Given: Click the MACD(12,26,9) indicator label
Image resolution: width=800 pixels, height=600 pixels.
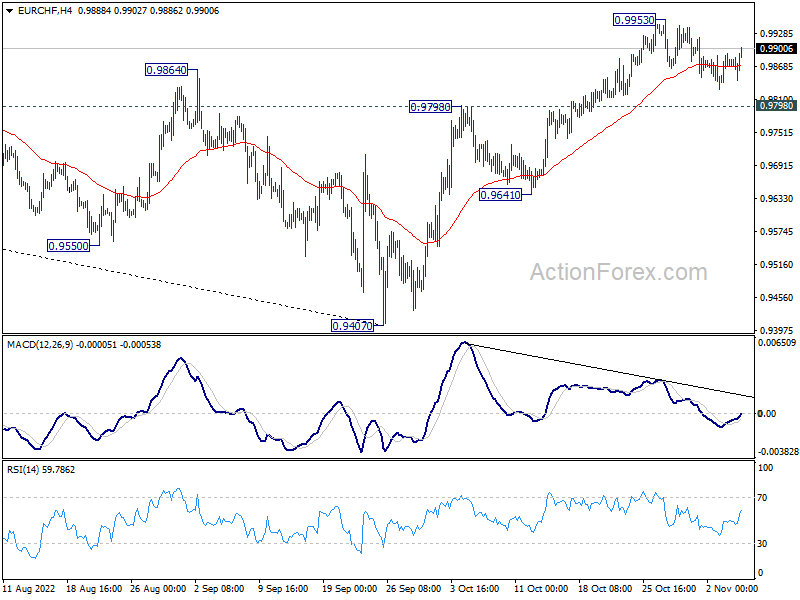Looking at the screenshot, I should (40, 345).
